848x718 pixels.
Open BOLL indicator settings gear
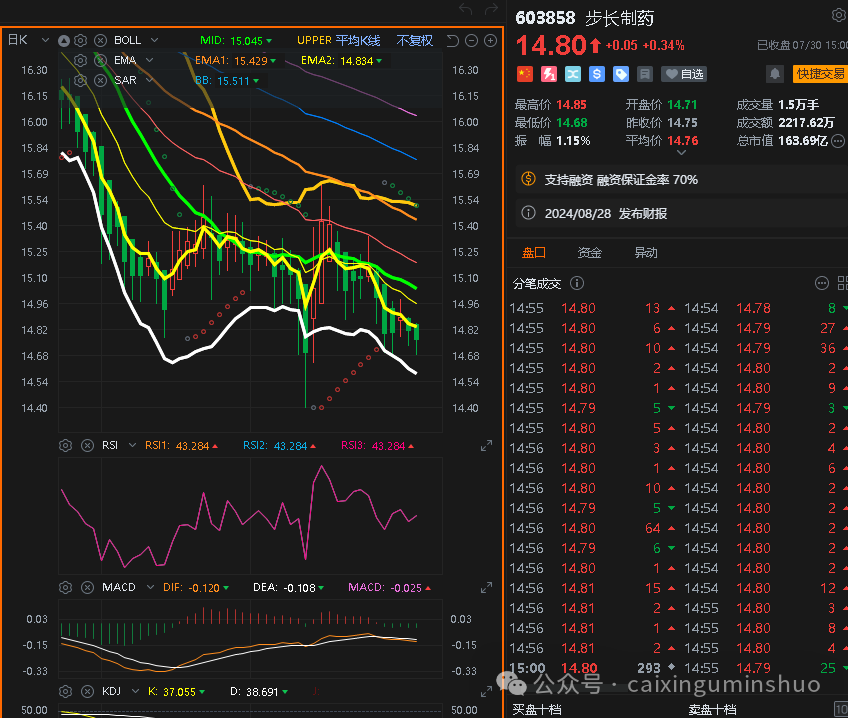[81, 40]
